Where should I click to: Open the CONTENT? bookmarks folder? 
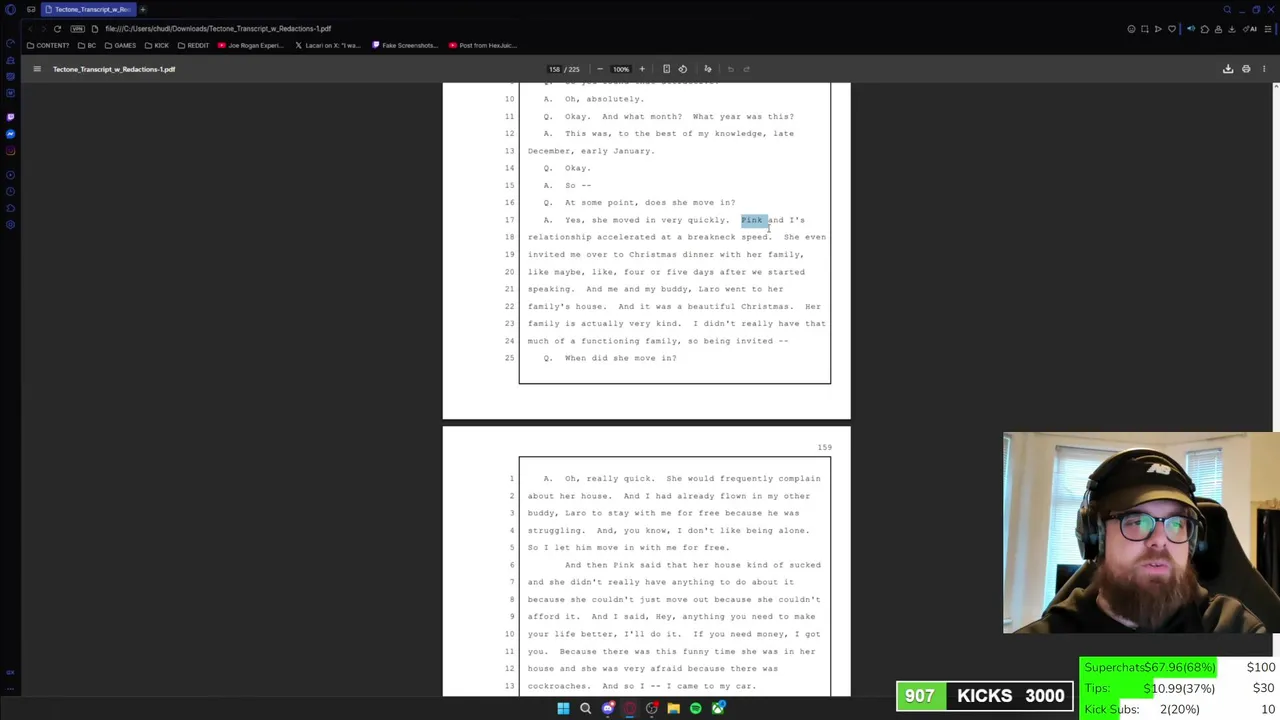49,45
